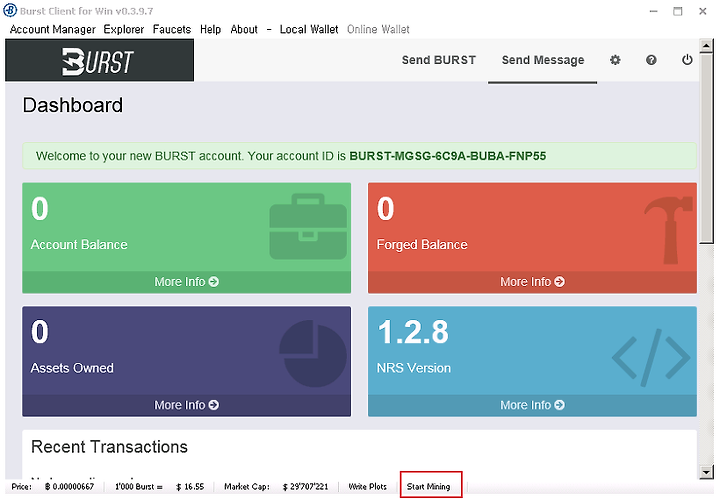Image resolution: width=720 pixels, height=499 pixels.
Task: Click the BURST logo
Action: (98, 61)
